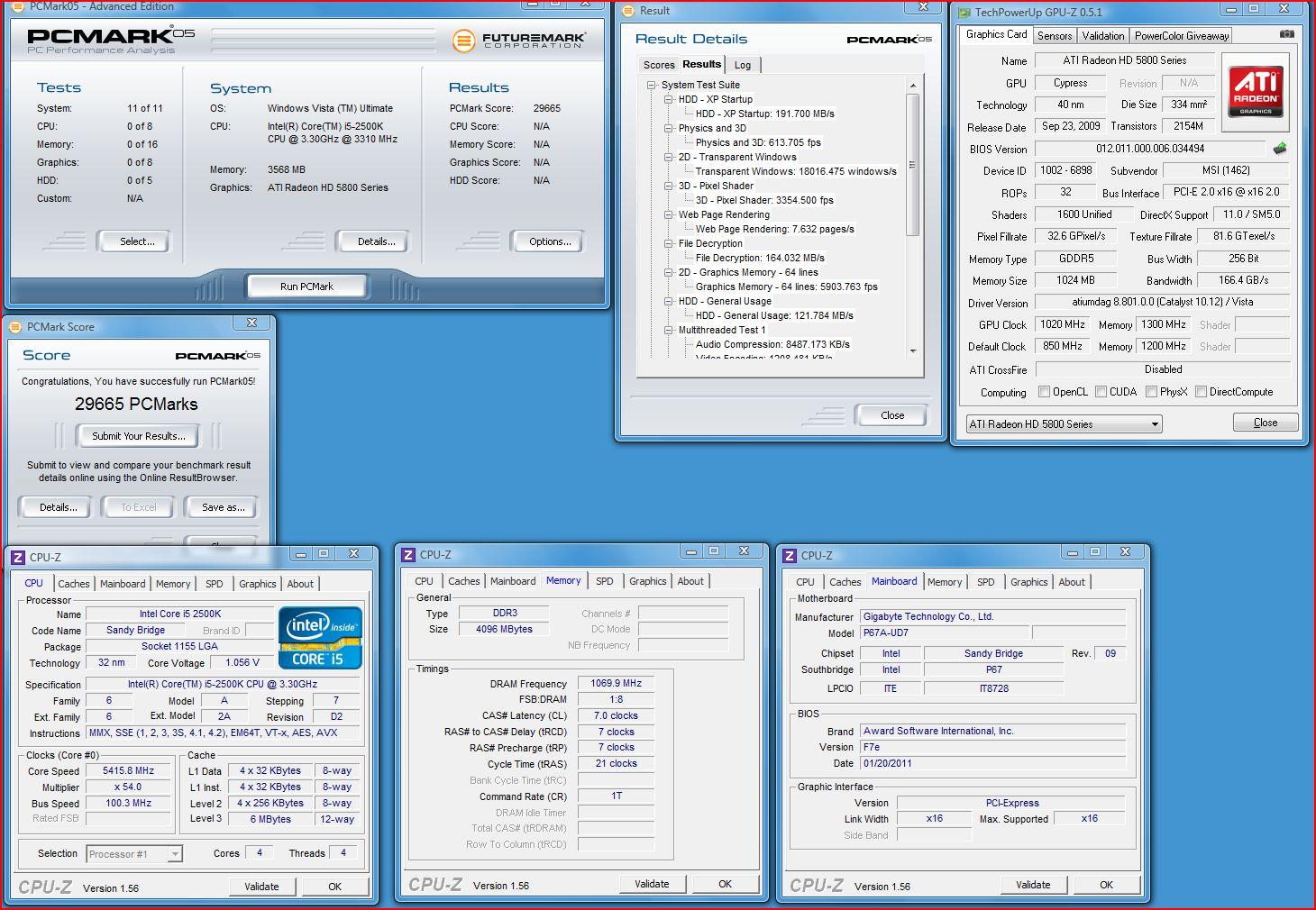The image size is (1316, 910).
Task: Click Save as... in PCMark Score
Action: click(223, 507)
